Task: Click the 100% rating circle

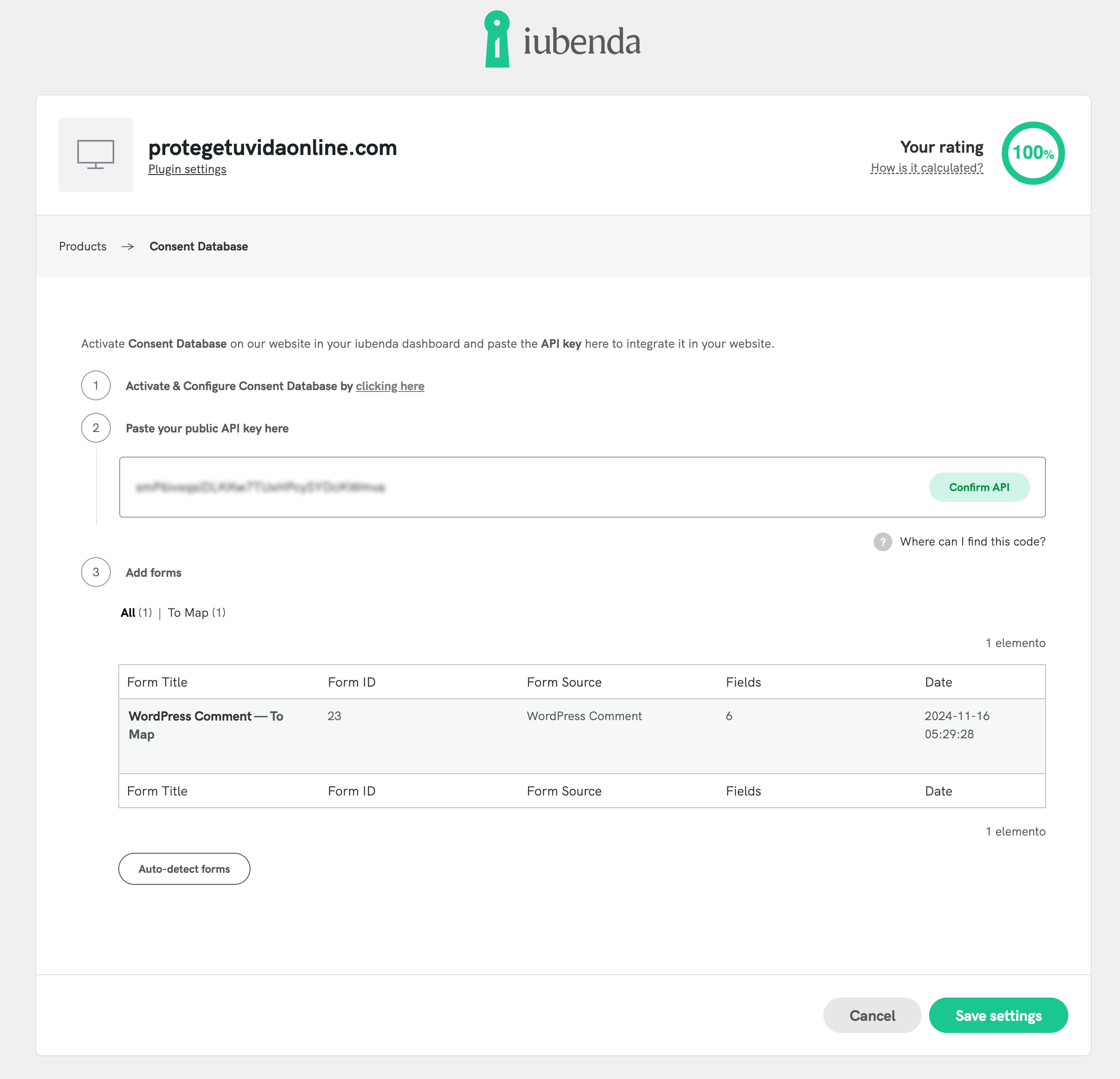Action: [x=1032, y=153]
